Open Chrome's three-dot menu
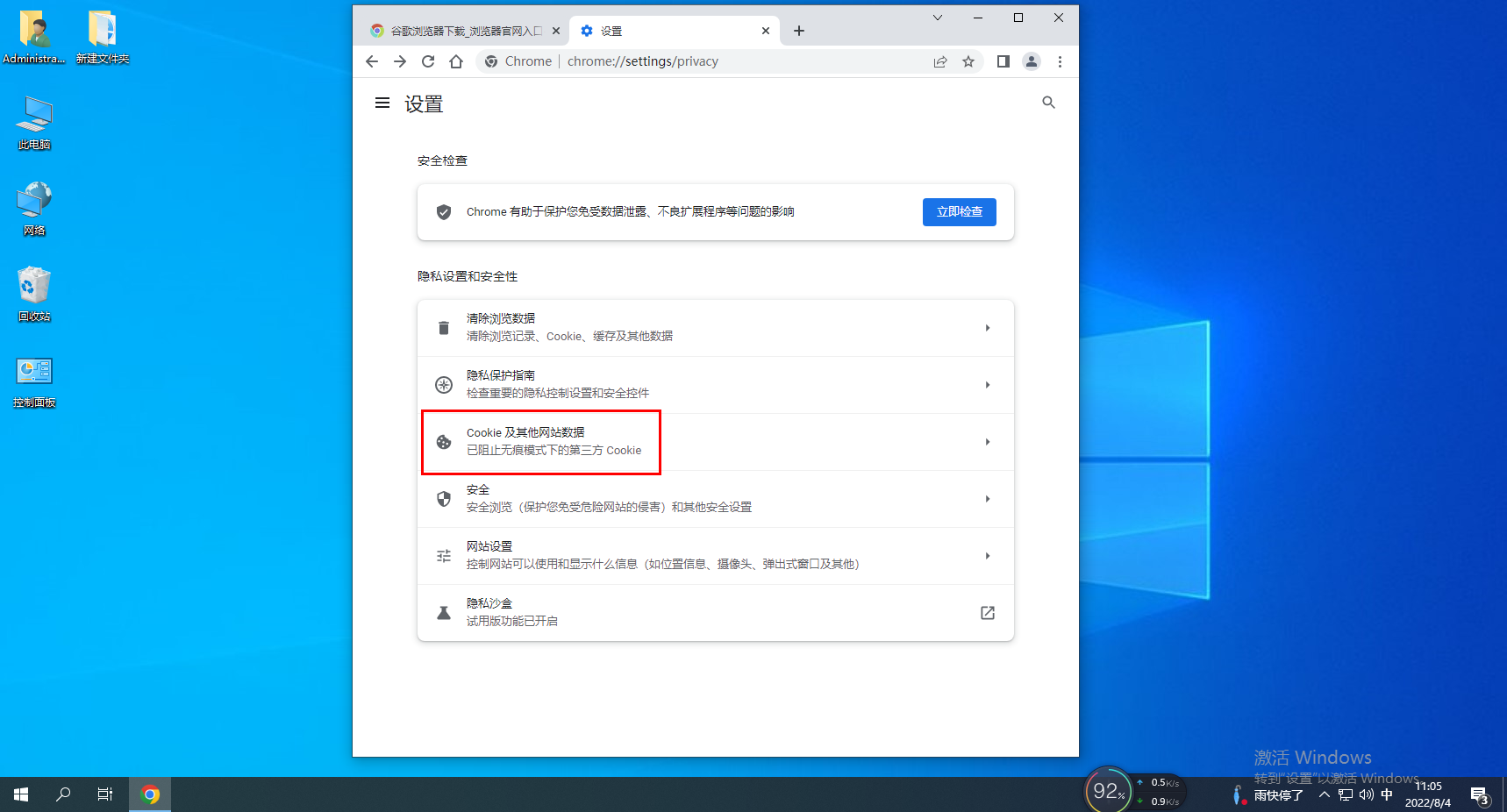1507x812 pixels. point(1060,61)
